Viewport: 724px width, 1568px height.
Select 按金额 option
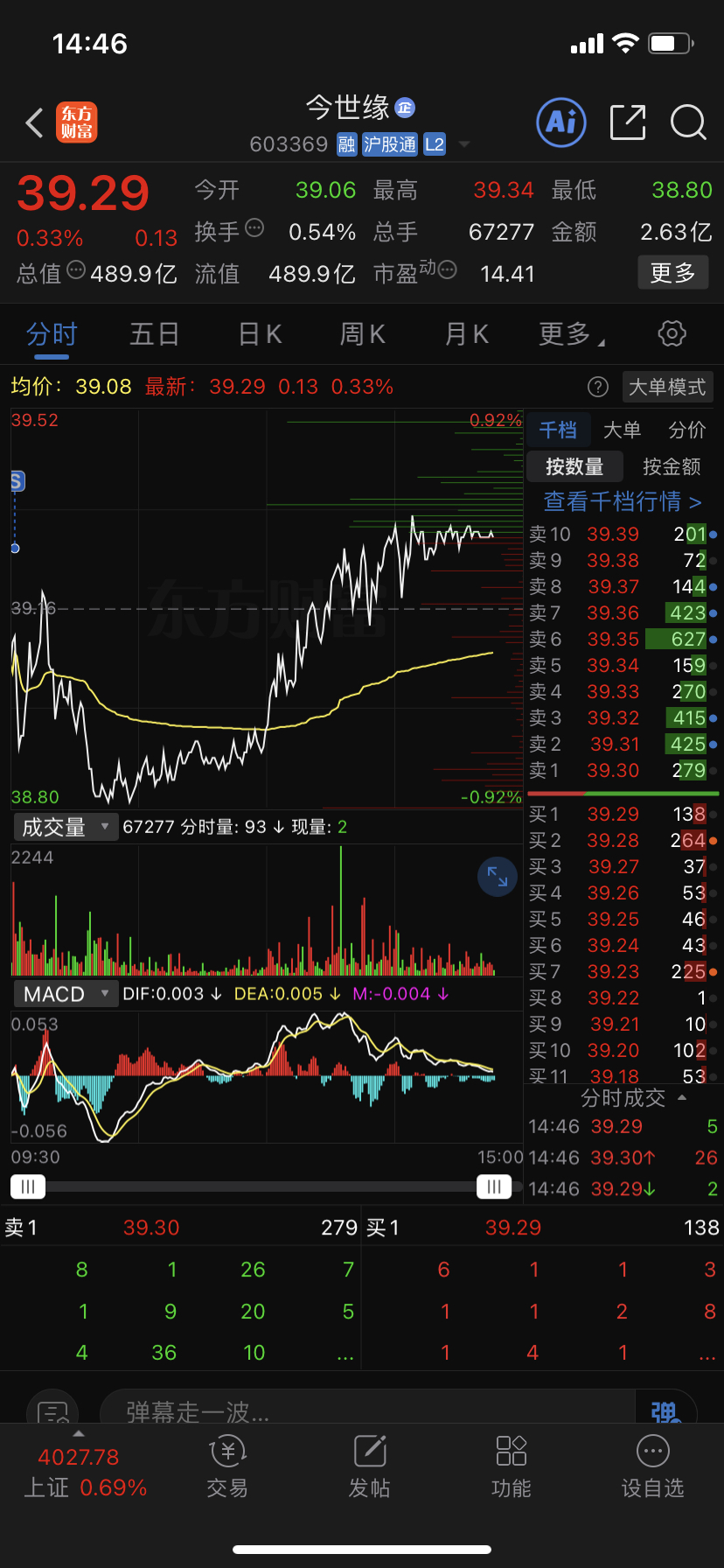click(672, 466)
